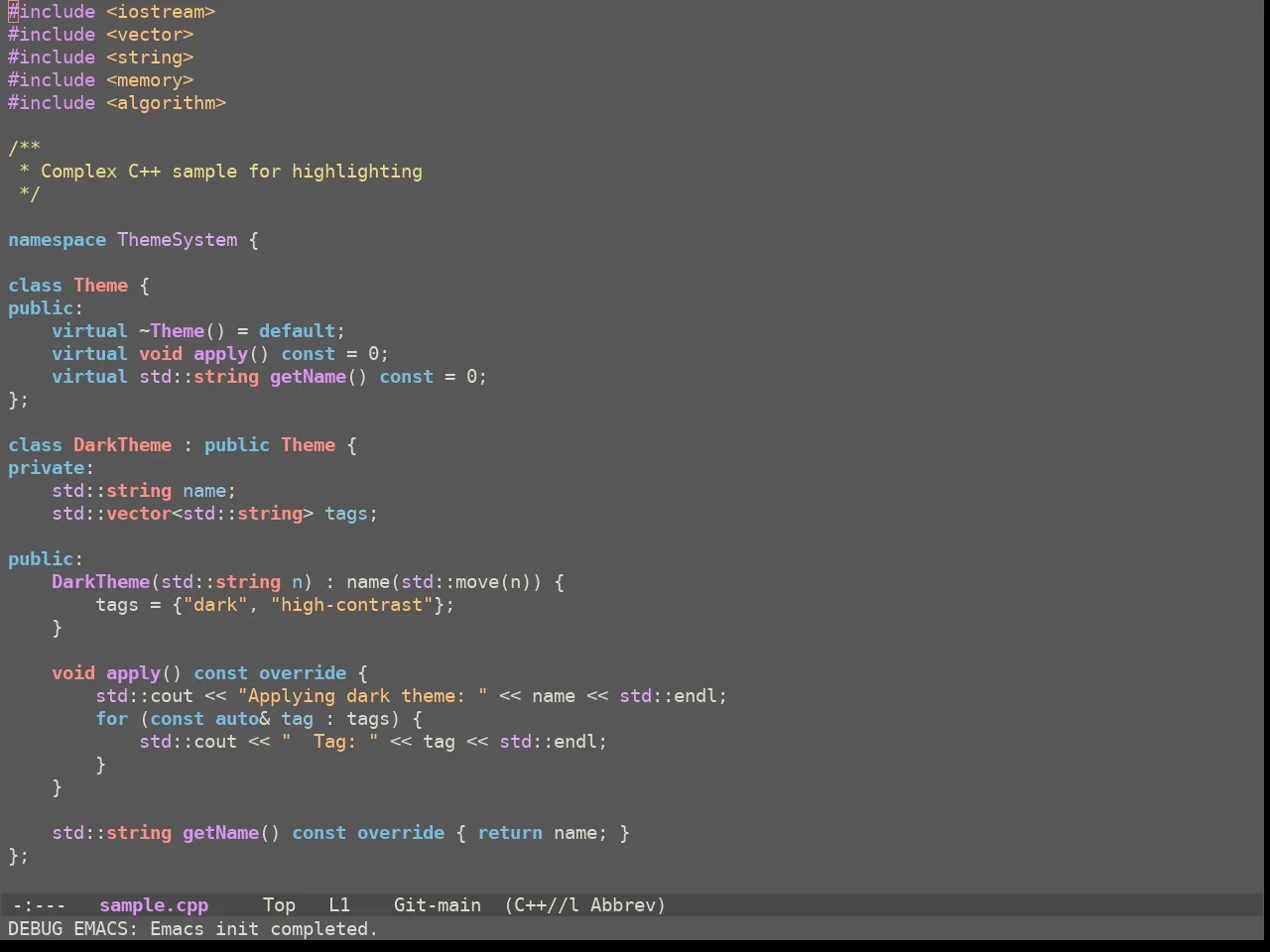The image size is (1270, 952).
Task: Click the DarkTheme constructor name
Action: pos(101,582)
